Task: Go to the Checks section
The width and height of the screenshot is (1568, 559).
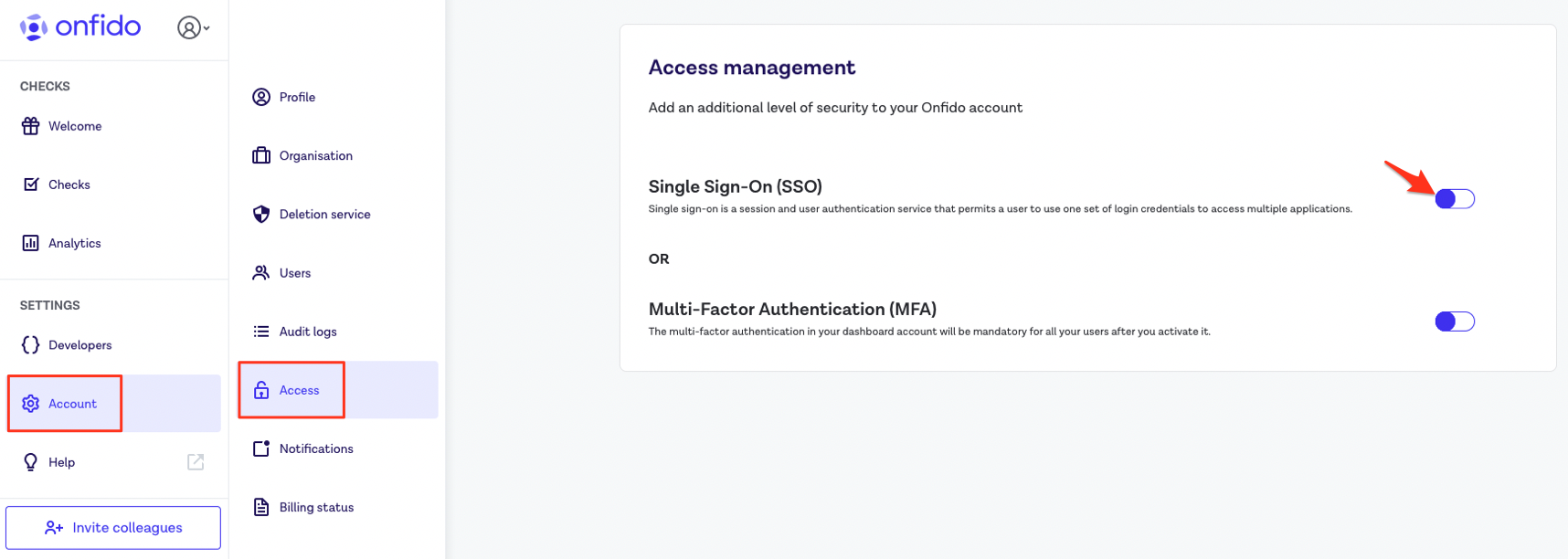Action: 114,185
